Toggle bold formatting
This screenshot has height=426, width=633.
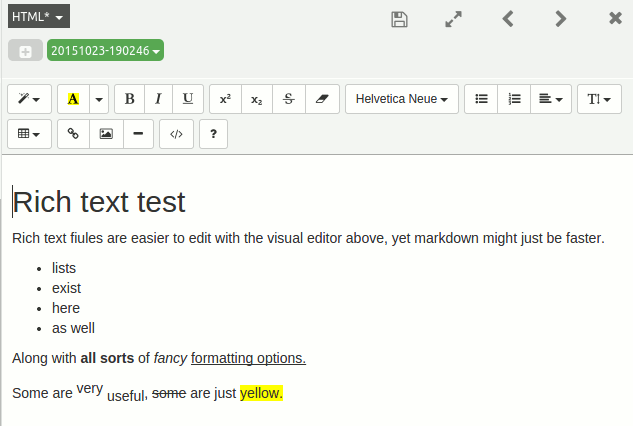130,99
